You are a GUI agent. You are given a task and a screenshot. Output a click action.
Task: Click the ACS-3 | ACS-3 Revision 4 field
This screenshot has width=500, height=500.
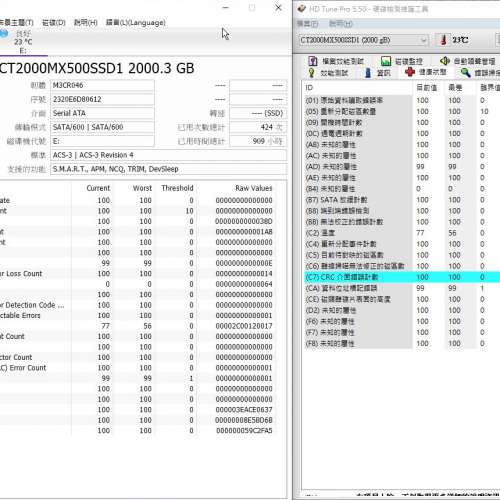168,155
